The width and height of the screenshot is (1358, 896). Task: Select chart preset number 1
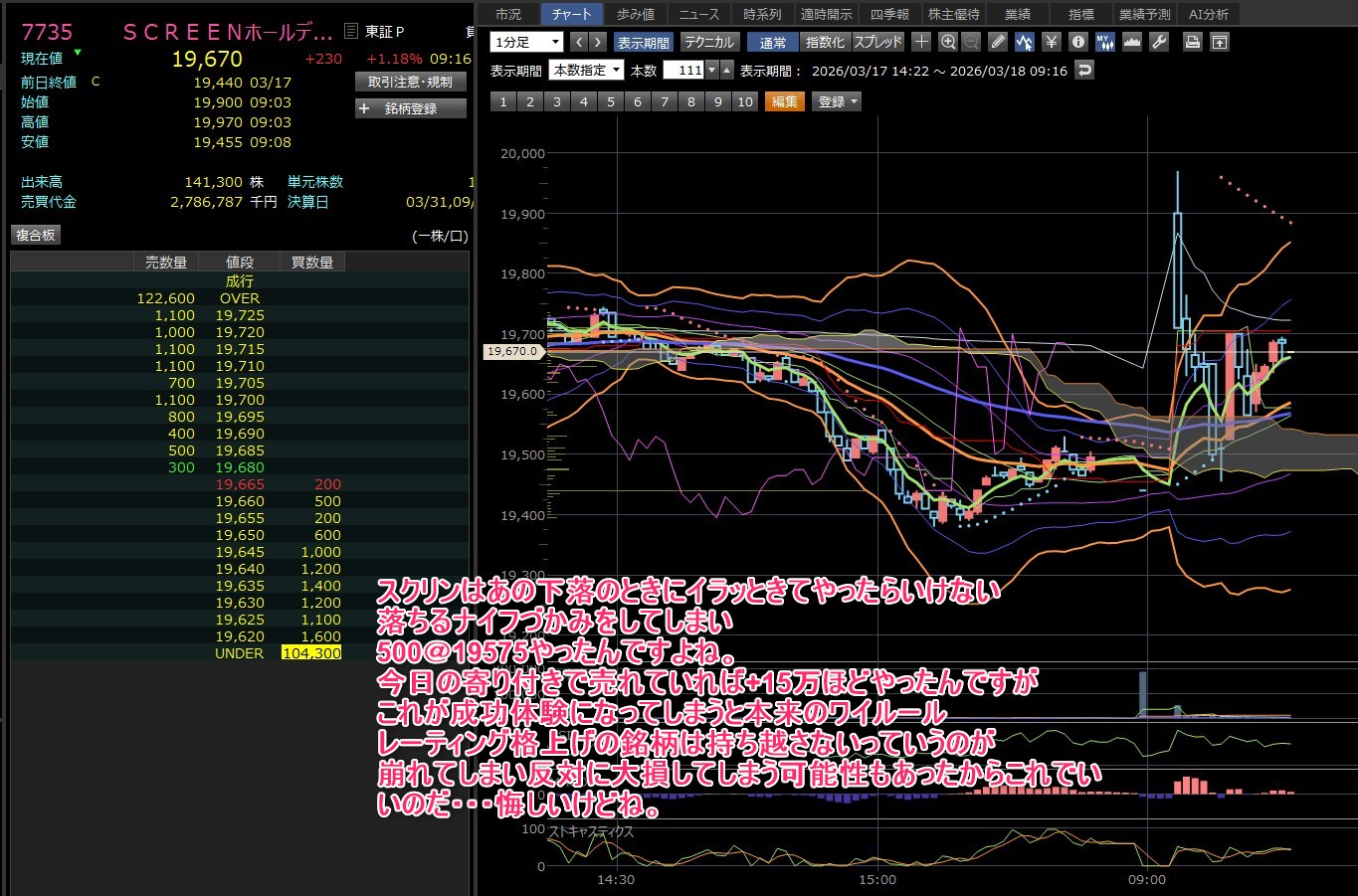[x=503, y=101]
